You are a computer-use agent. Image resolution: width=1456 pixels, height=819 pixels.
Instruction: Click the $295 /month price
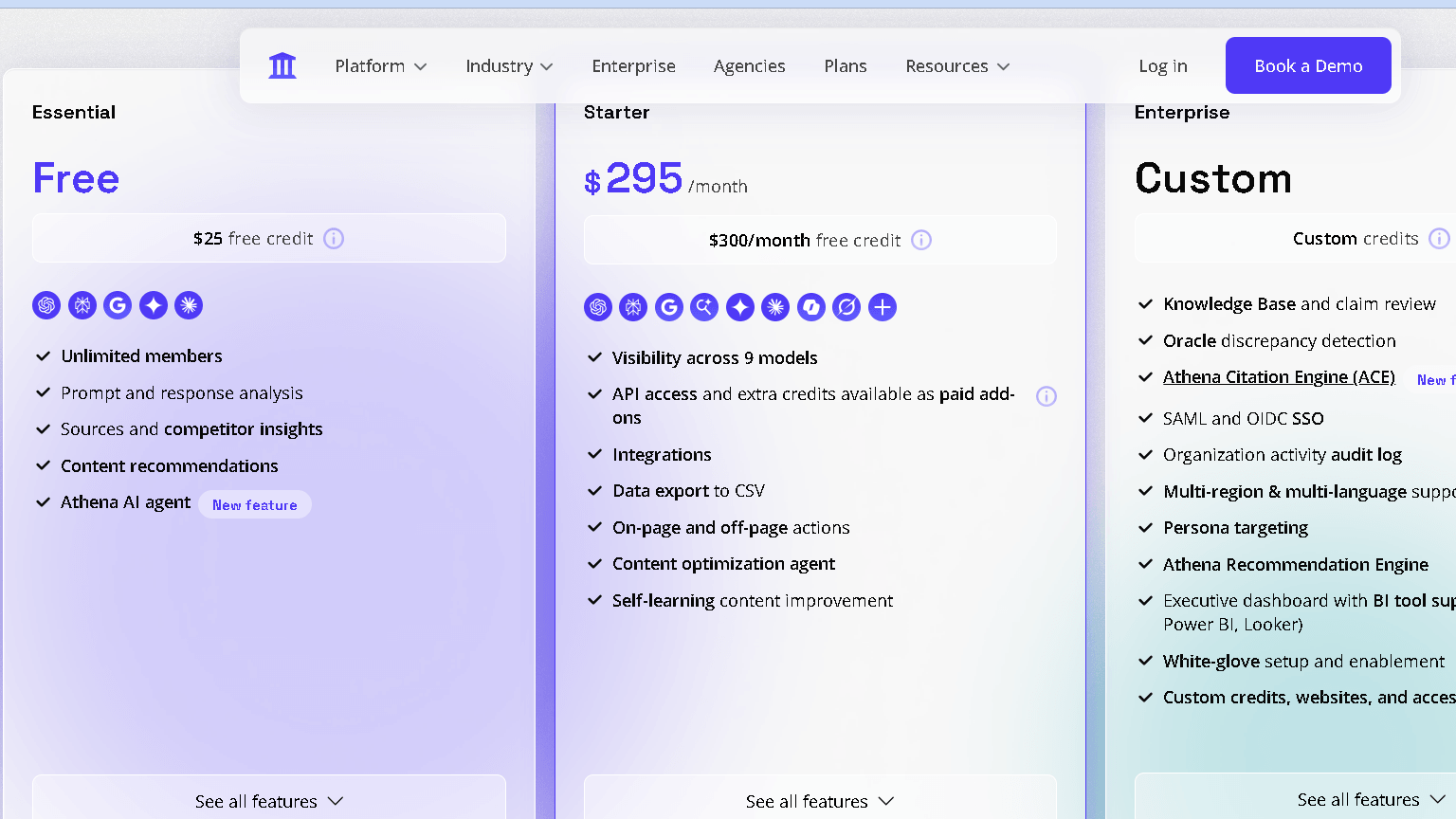click(665, 178)
